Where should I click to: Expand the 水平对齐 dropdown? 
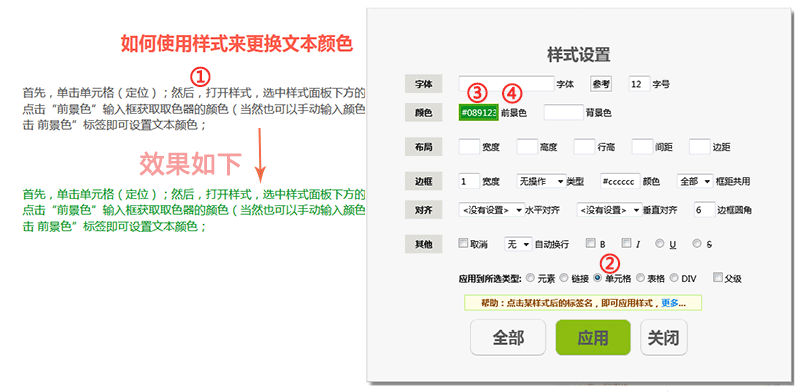tap(492, 210)
